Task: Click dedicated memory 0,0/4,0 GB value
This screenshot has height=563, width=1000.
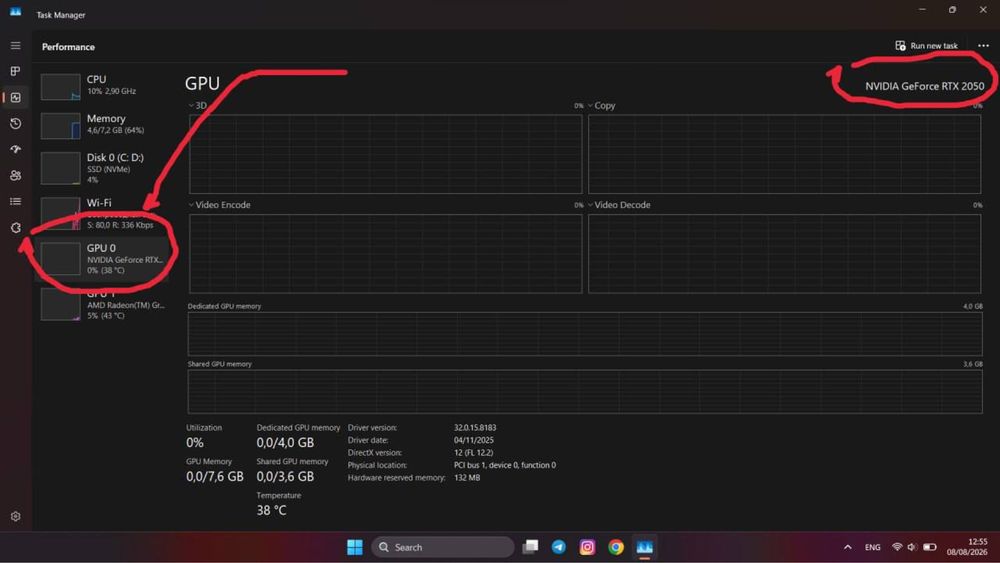Action: click(x=285, y=442)
